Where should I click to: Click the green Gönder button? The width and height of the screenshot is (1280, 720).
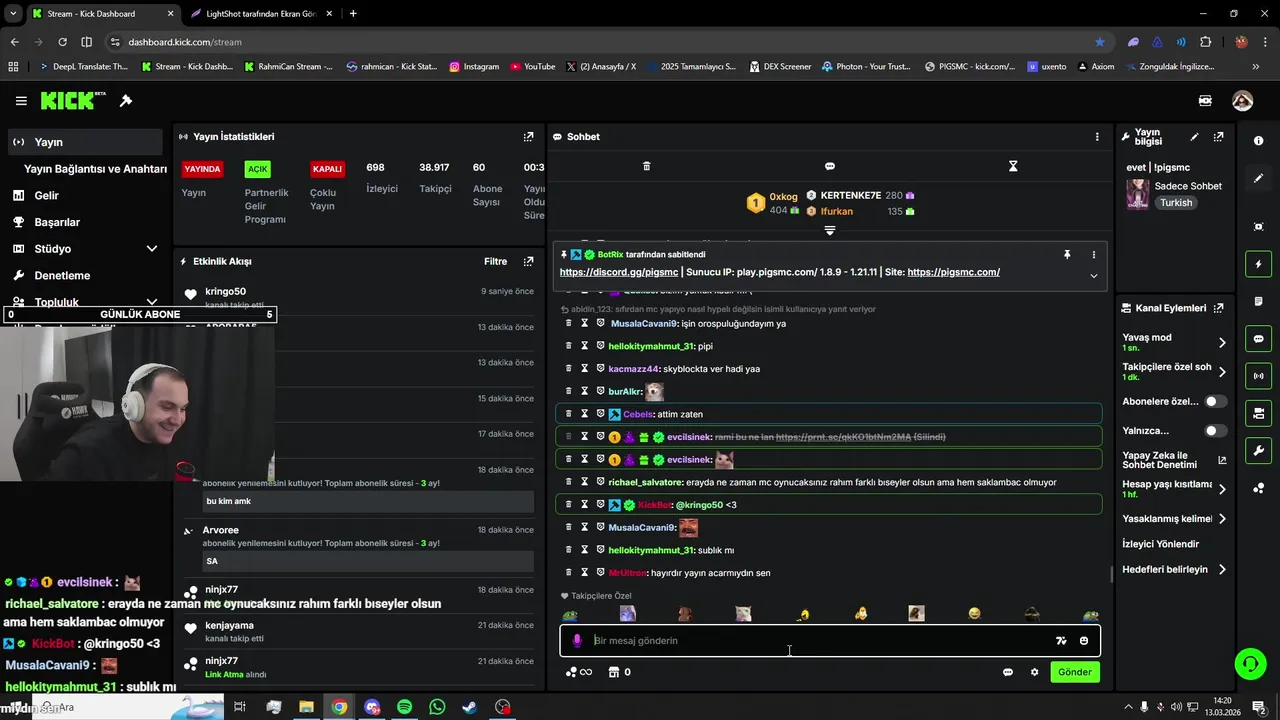click(x=1075, y=672)
